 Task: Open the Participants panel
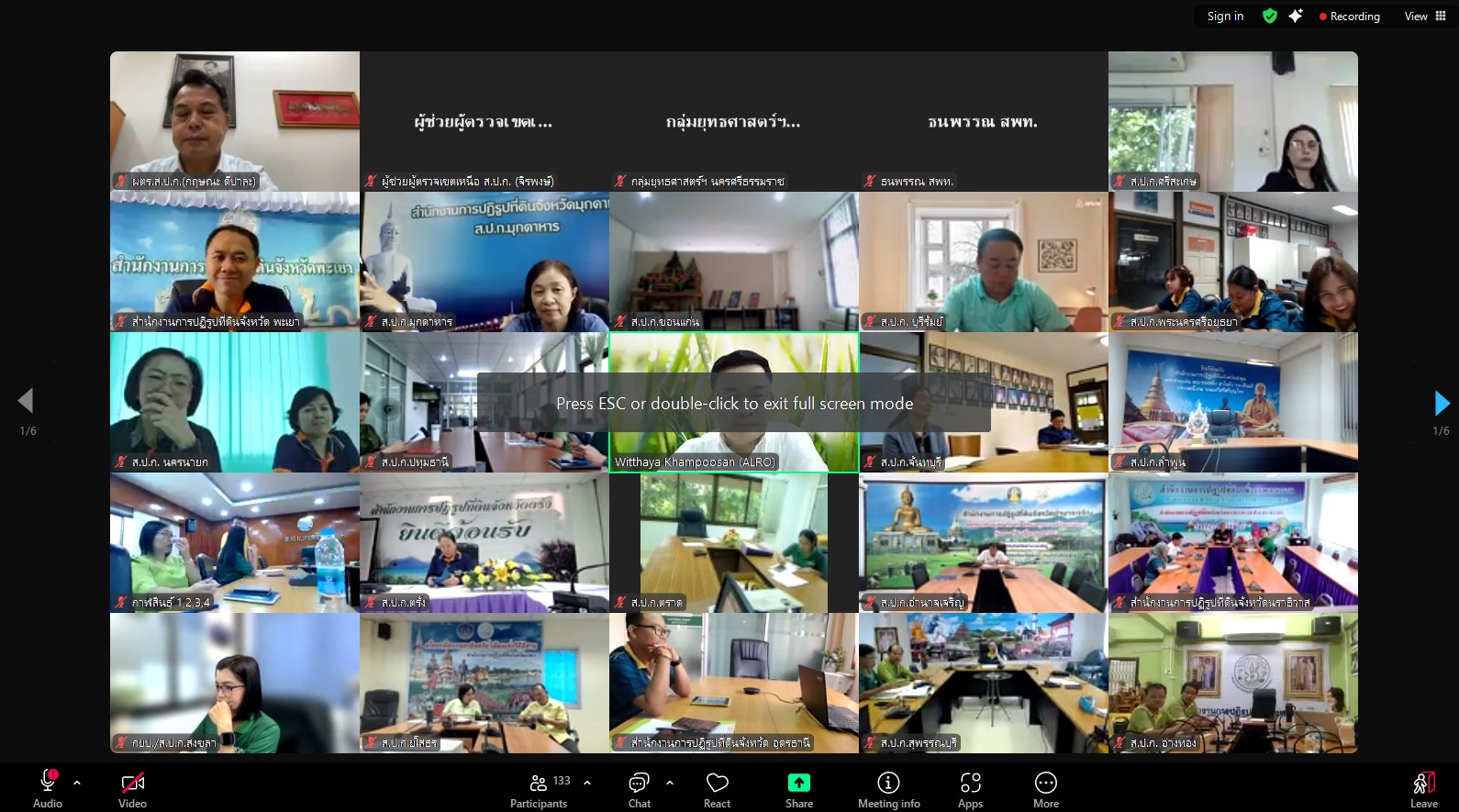pyautogui.click(x=539, y=789)
